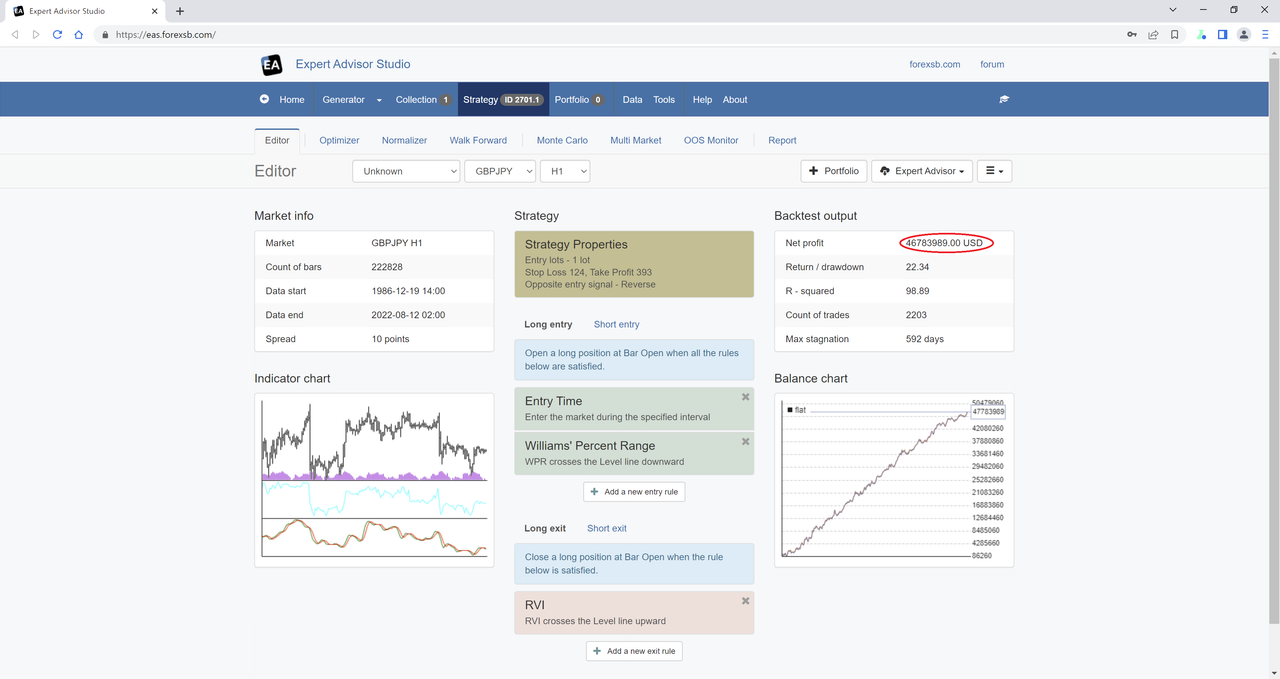Open the saved passwords key icon
Viewport: 1280px width, 679px height.
1132,34
